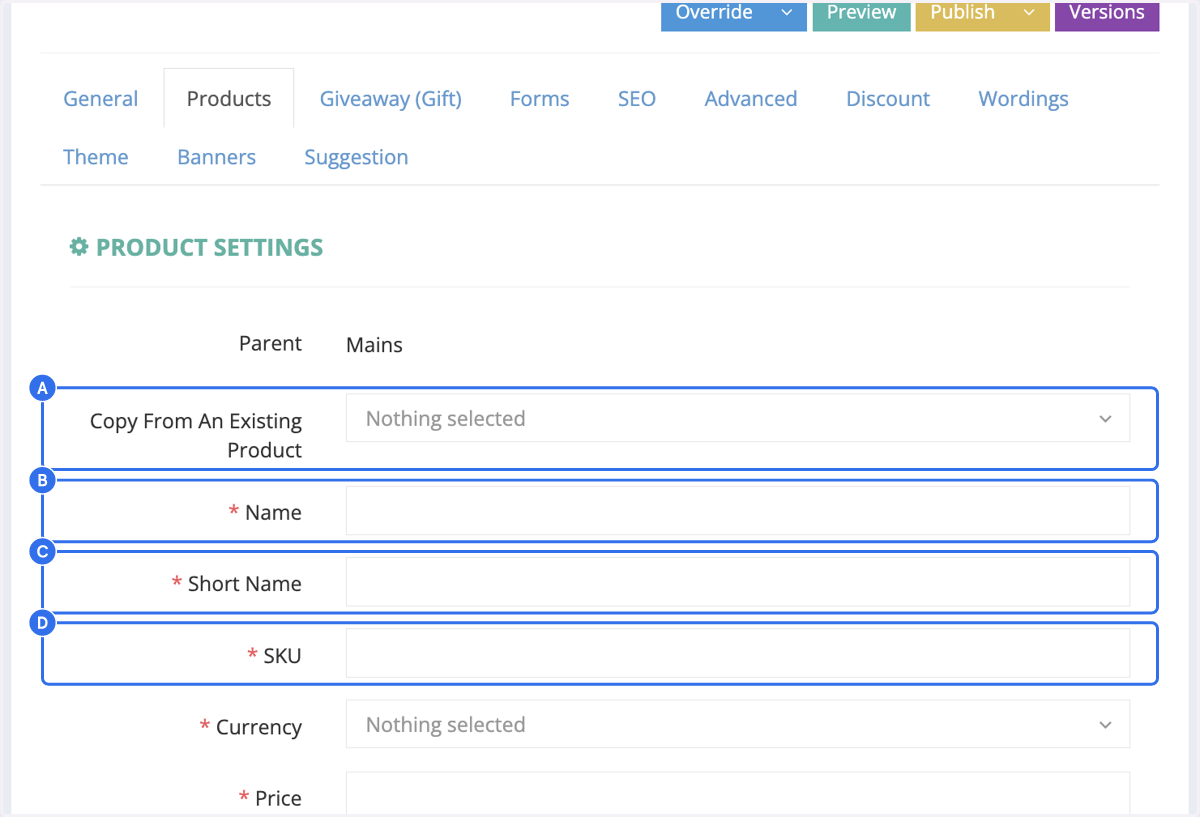Select the Discount tab
The height and width of the screenshot is (817, 1200).
[x=888, y=99]
